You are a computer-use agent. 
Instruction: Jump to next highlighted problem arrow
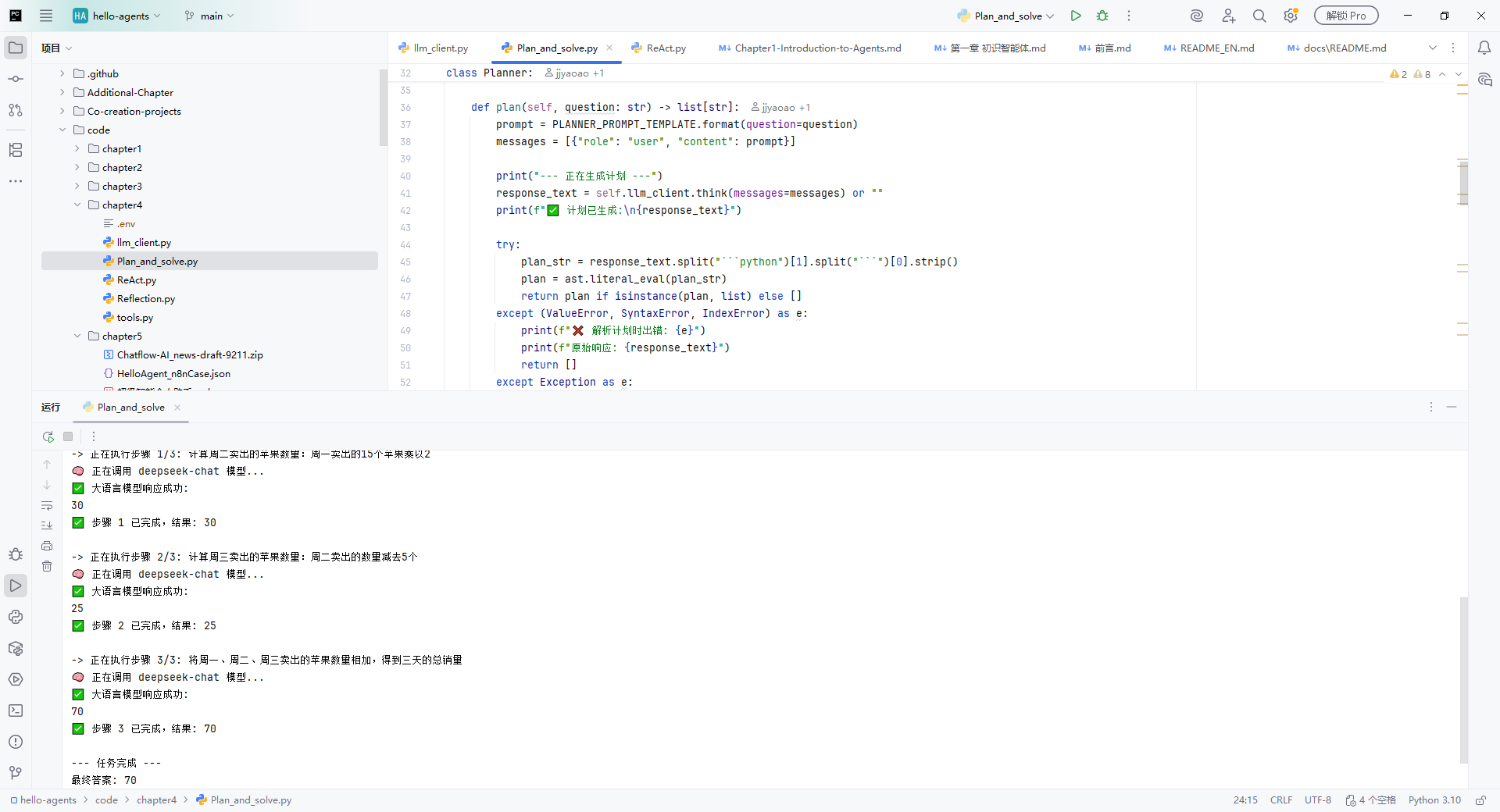[x=1458, y=74]
